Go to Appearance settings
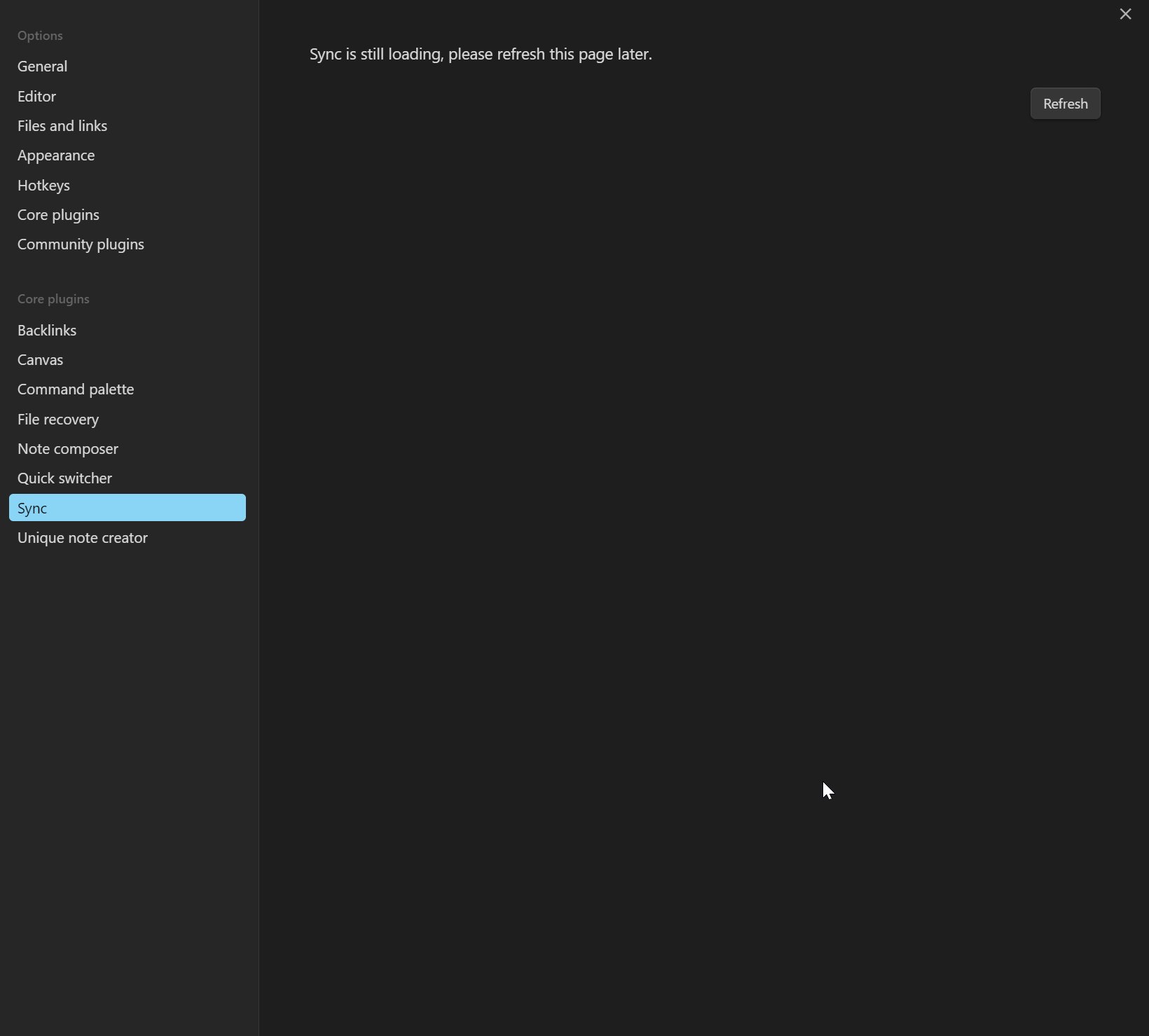This screenshot has height=1036, width=1149. [56, 156]
